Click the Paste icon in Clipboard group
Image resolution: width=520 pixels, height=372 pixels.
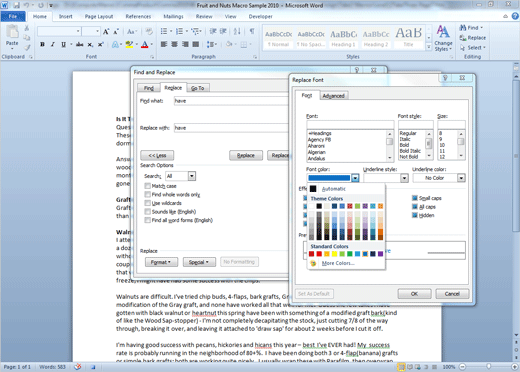12,32
